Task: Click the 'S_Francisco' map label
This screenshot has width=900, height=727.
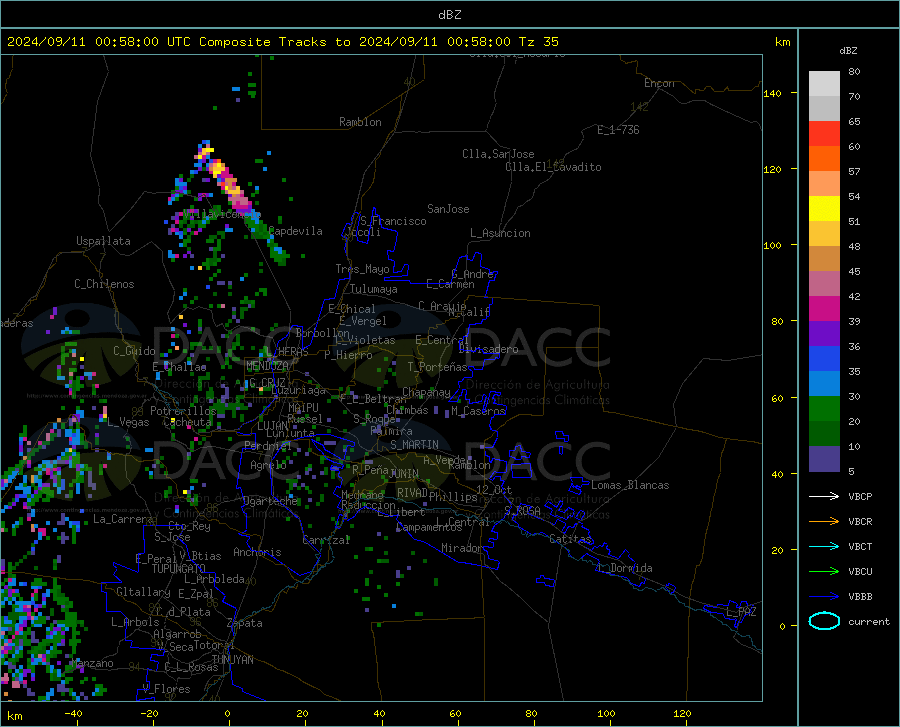Action: 393,221
